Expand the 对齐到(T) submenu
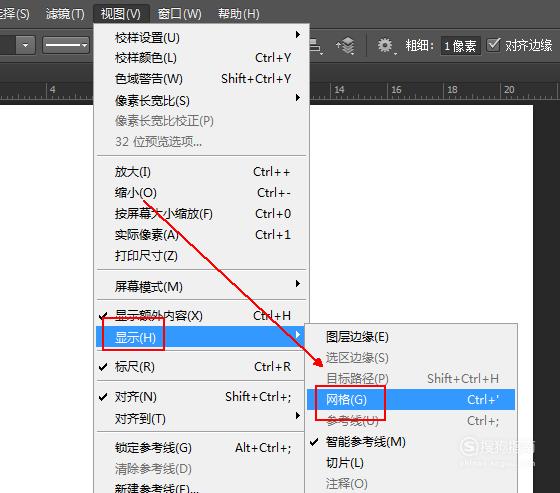The height and width of the screenshot is (493, 560). [x=201, y=418]
